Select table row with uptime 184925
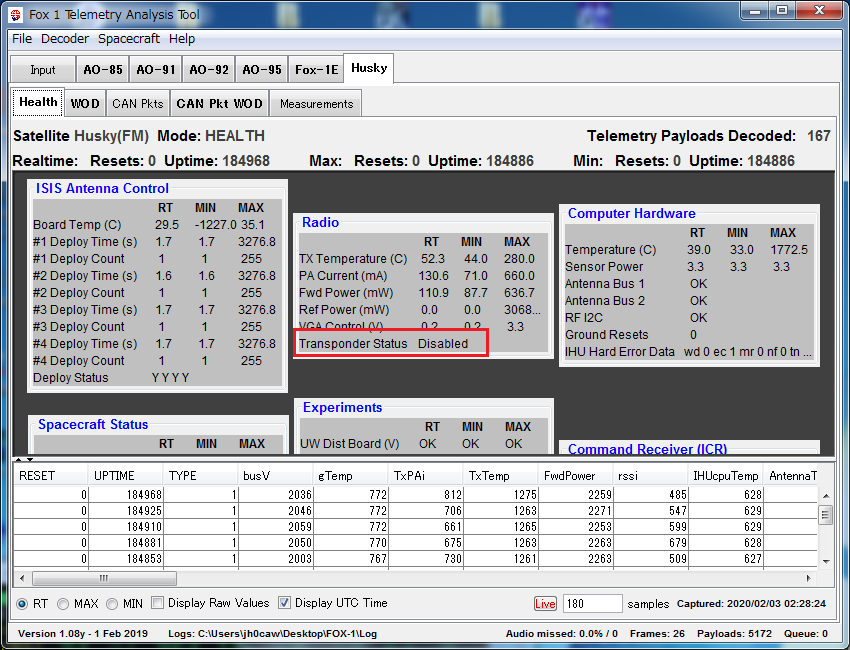 [415, 511]
